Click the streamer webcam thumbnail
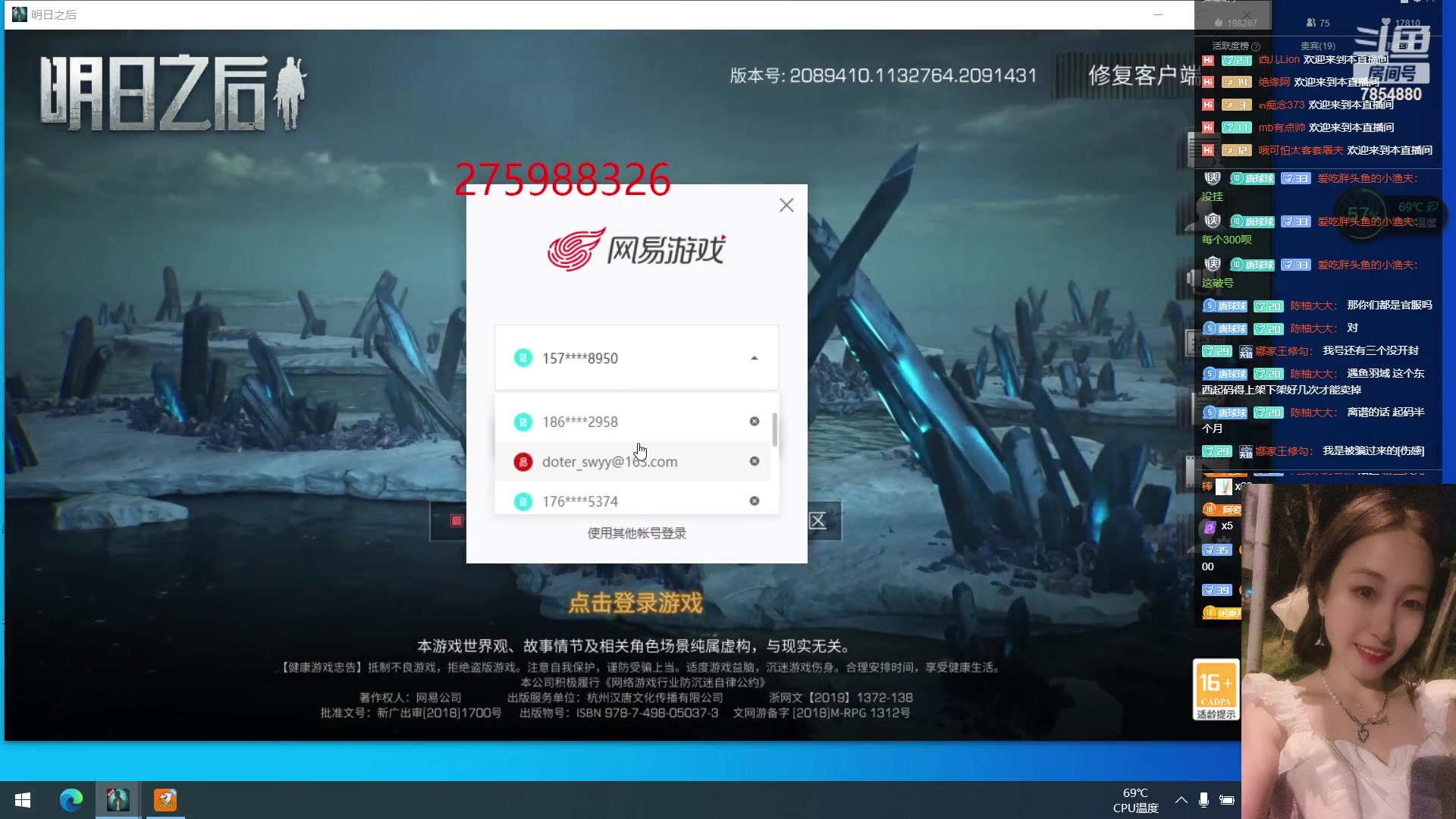Viewport: 1456px width, 819px height. [x=1348, y=651]
